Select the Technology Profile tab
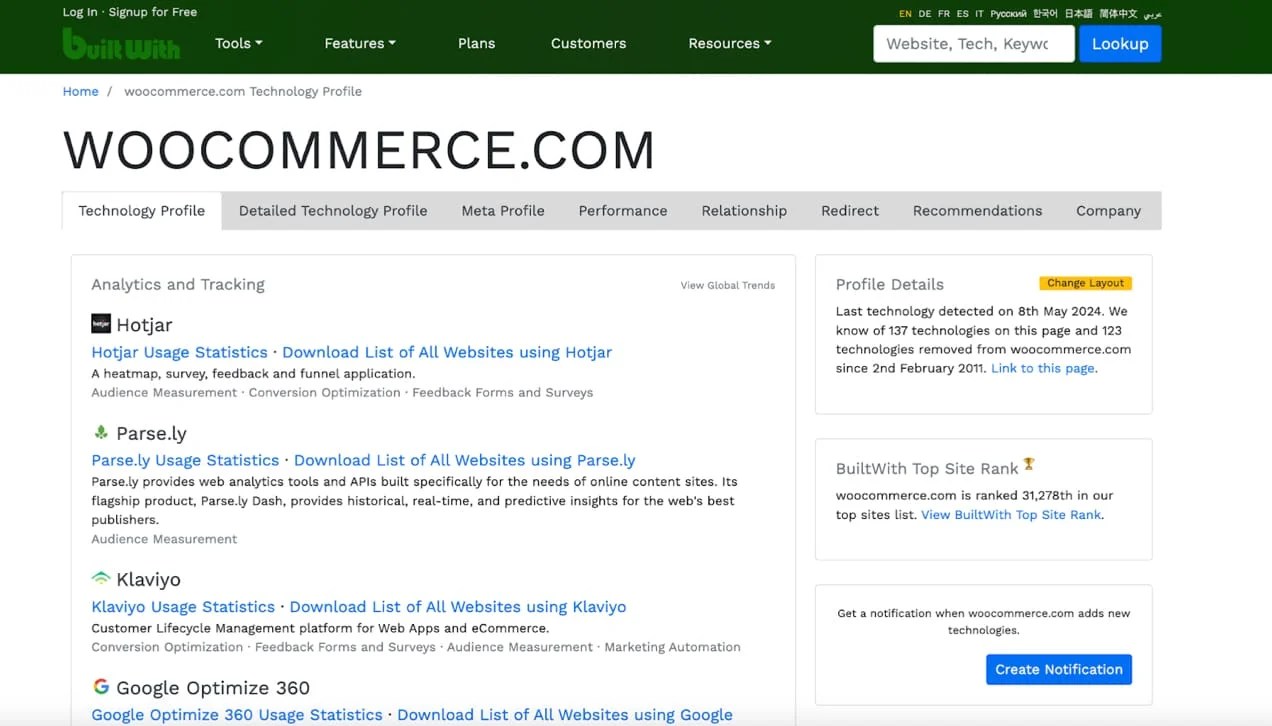The width and height of the screenshot is (1272, 726). [142, 211]
